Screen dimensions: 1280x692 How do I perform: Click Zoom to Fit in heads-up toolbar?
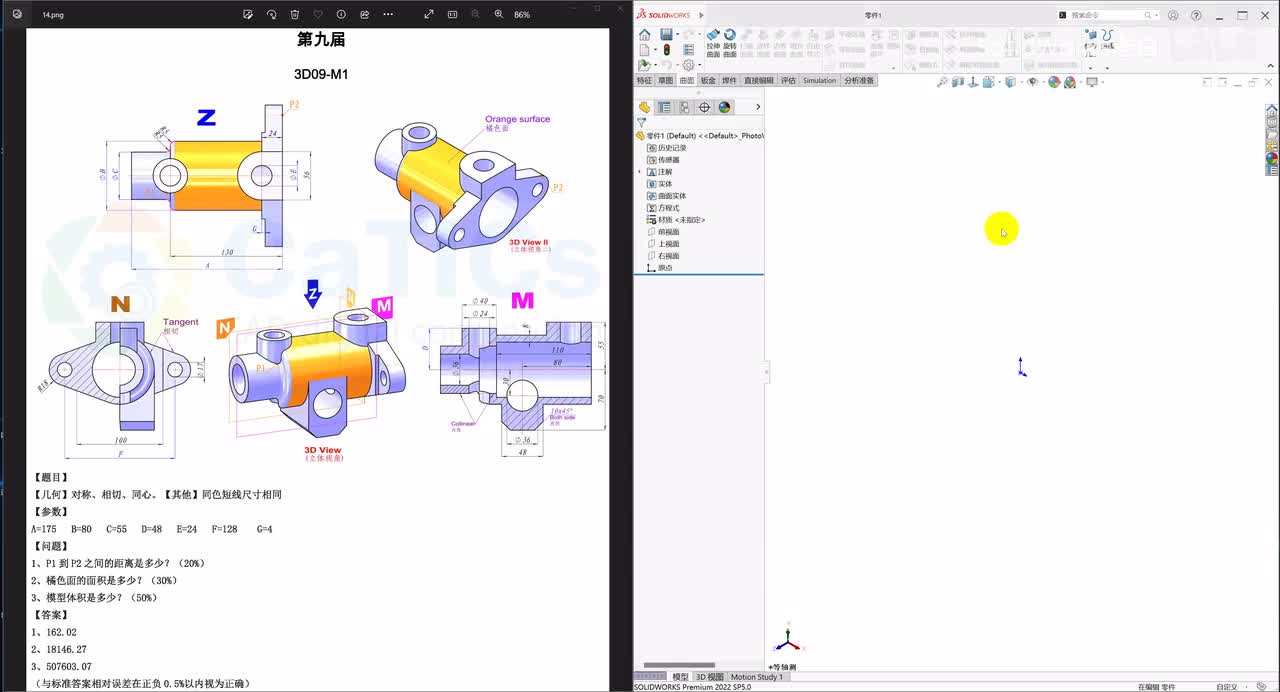(x=943, y=82)
